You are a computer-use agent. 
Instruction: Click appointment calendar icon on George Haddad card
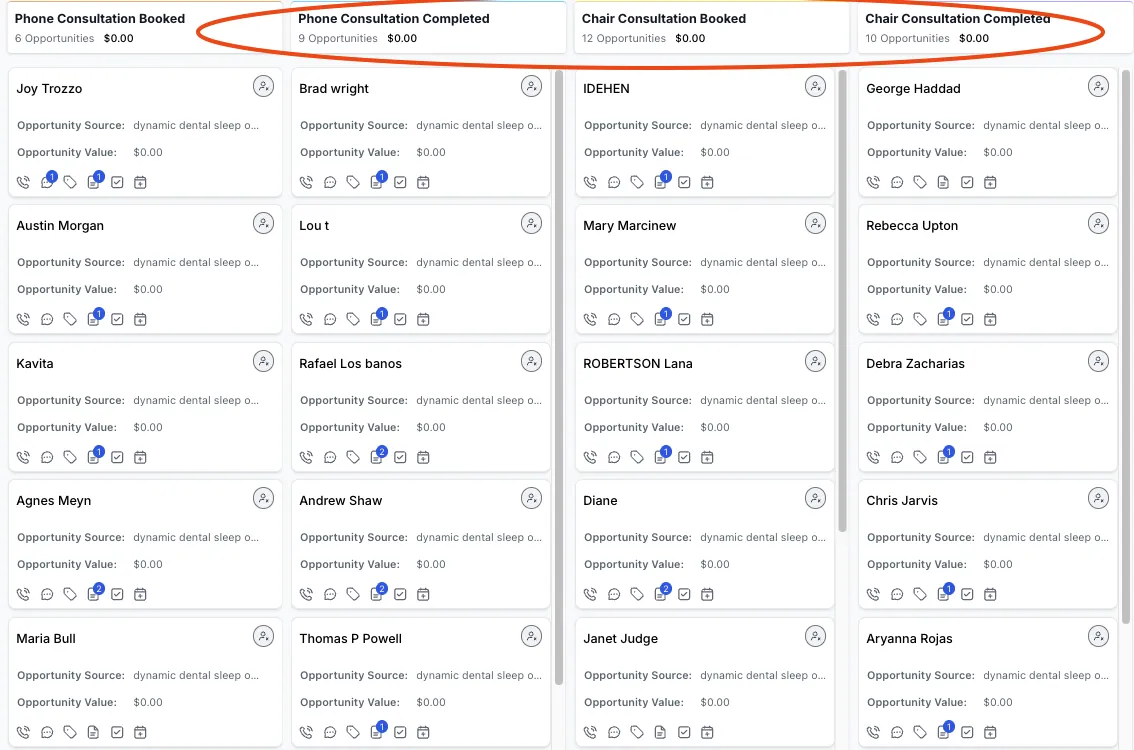click(990, 183)
